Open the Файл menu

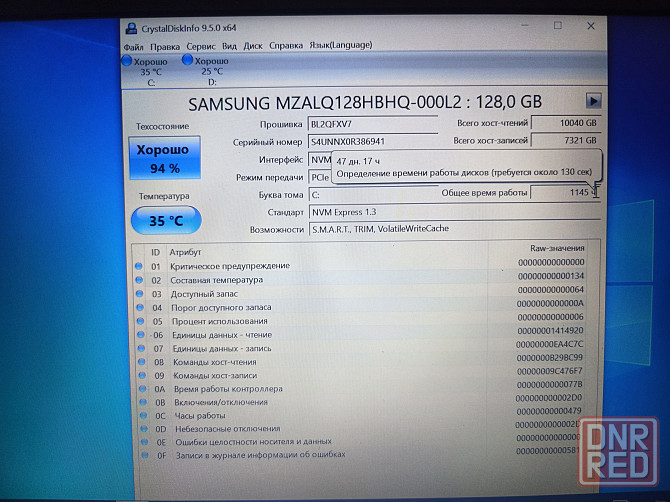[x=134, y=46]
